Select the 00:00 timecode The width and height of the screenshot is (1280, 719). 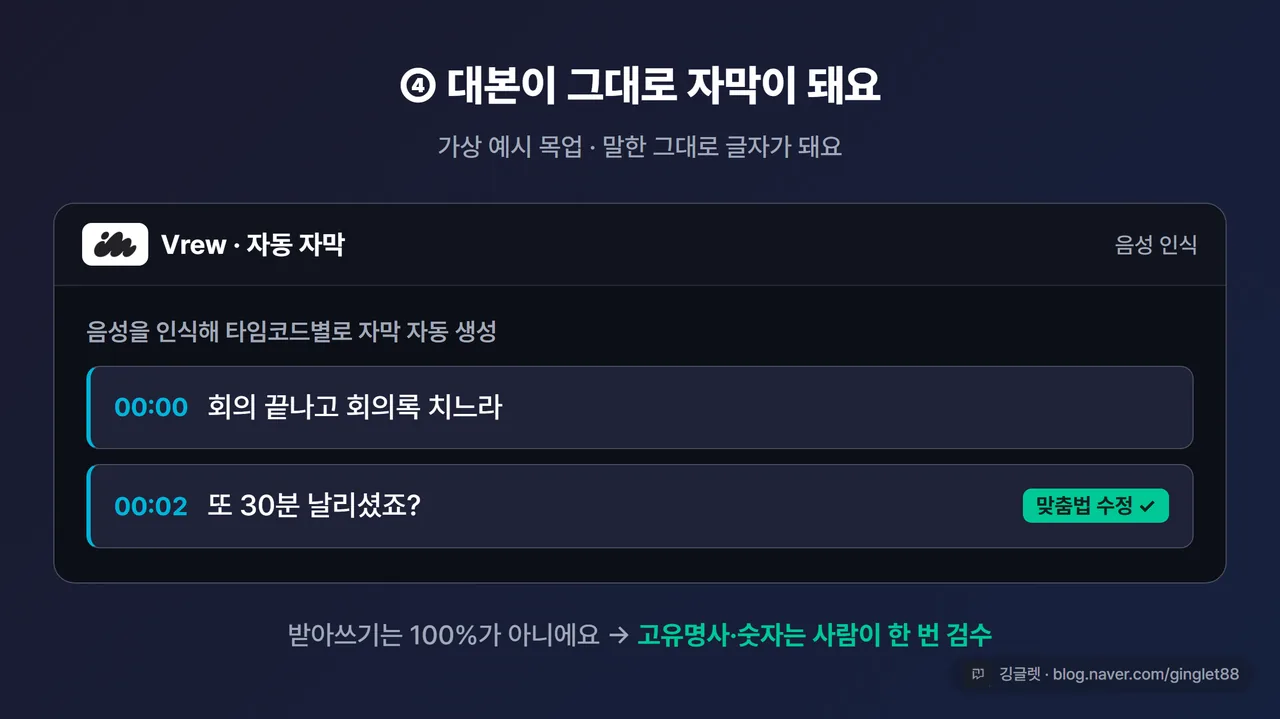[151, 407]
